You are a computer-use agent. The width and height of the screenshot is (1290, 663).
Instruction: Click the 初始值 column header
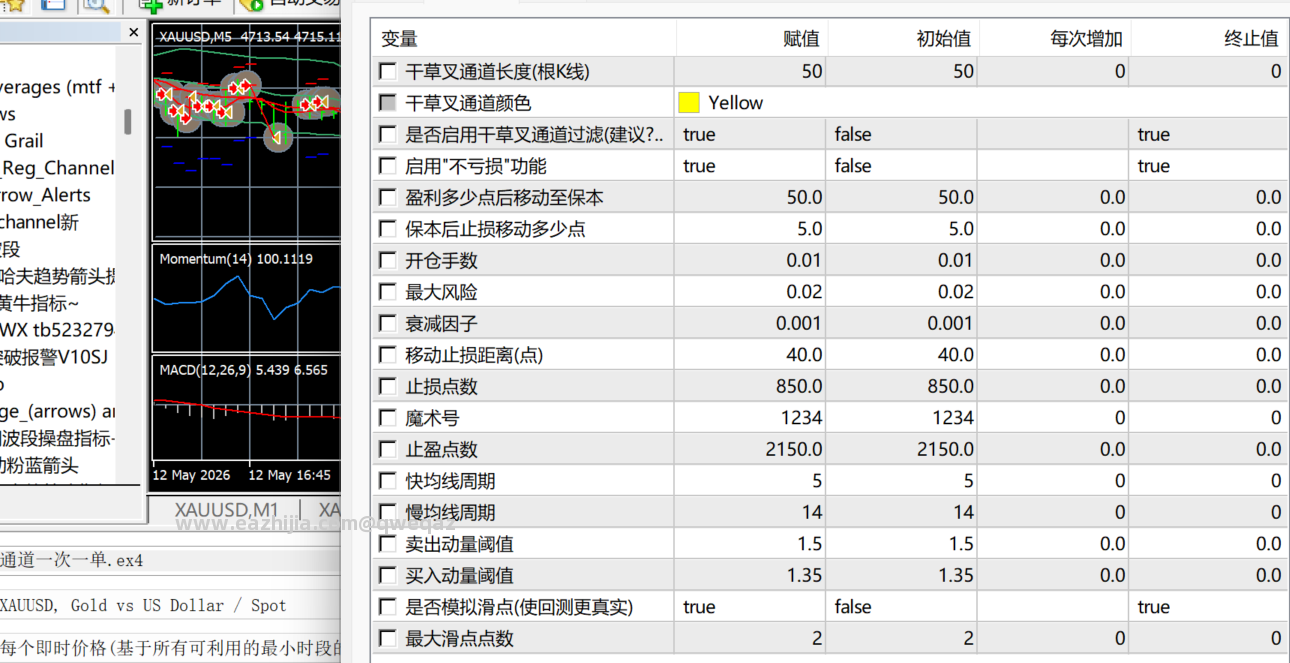(903, 39)
